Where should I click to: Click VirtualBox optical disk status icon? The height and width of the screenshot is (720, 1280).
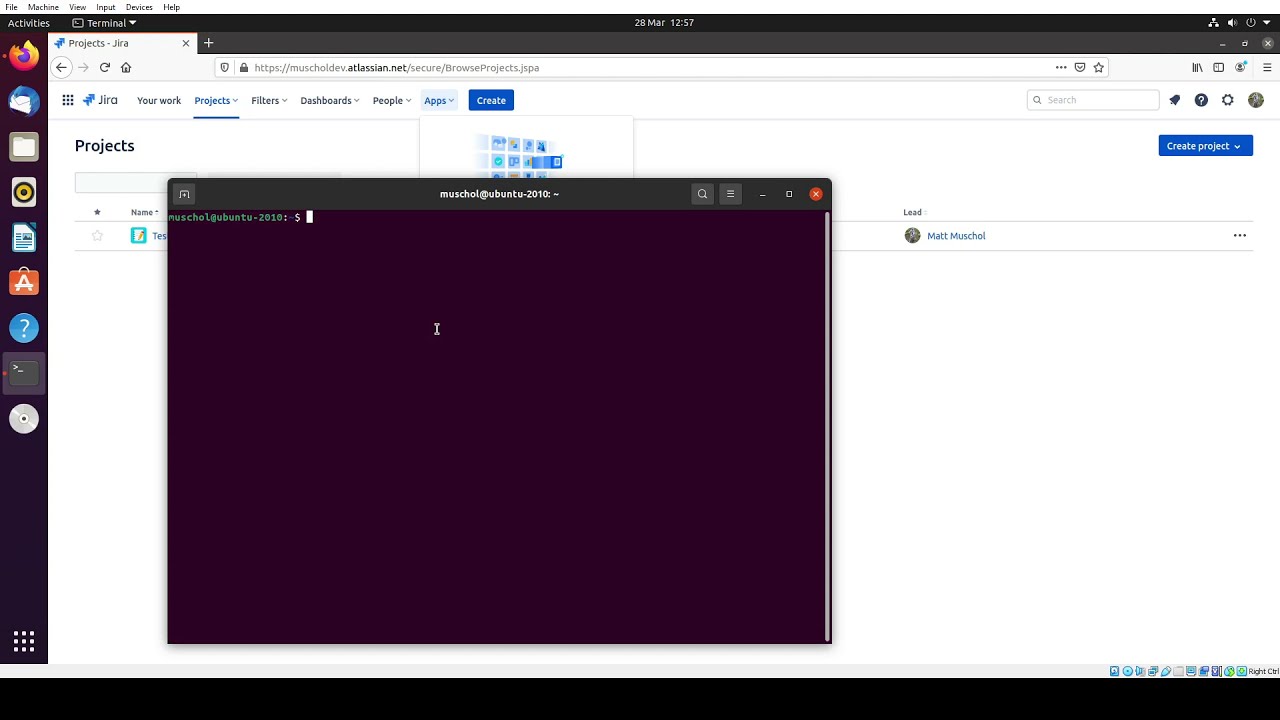pyautogui.click(x=1127, y=671)
